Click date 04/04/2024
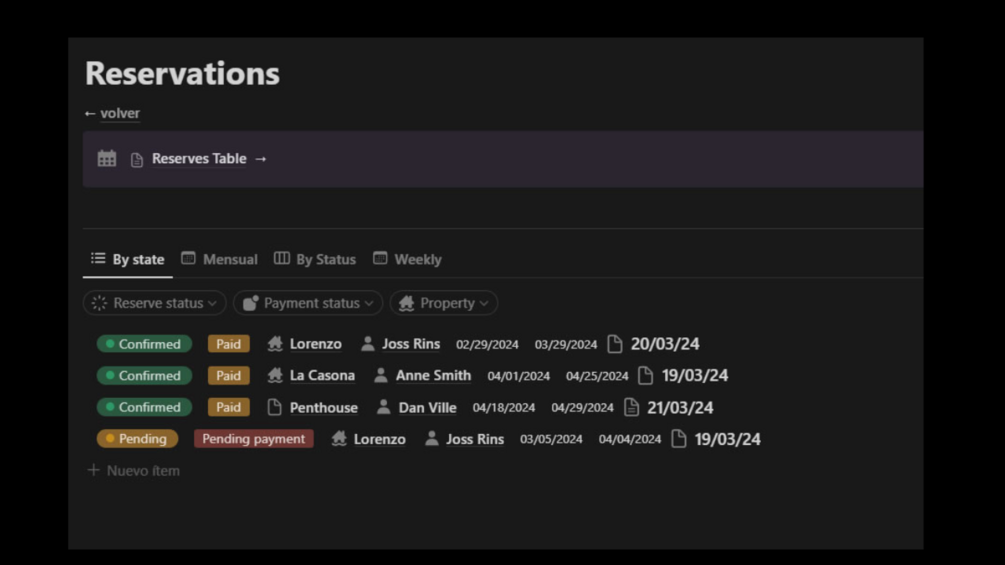The width and height of the screenshot is (1005, 565). pos(629,439)
